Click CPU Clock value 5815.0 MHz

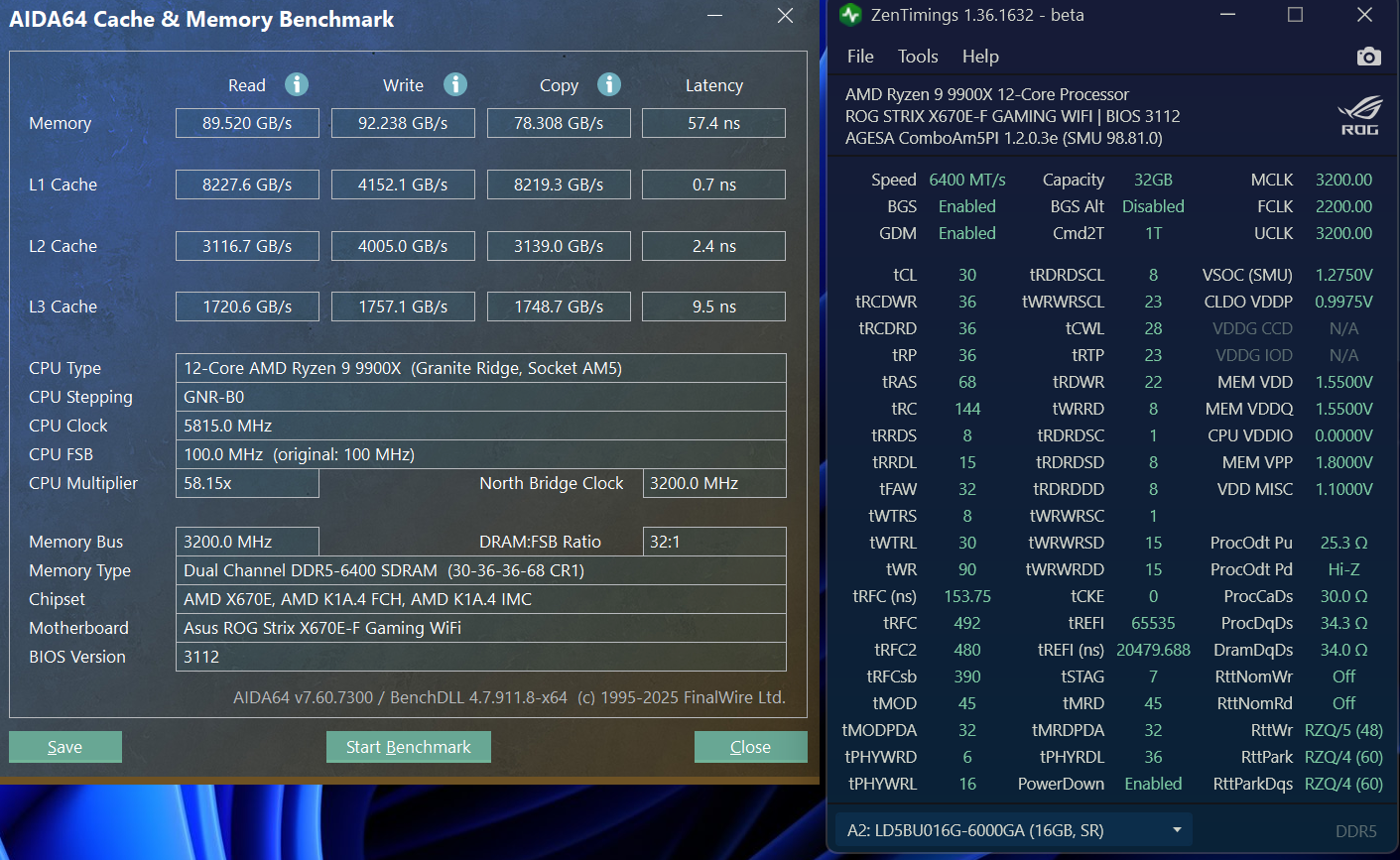(x=481, y=426)
